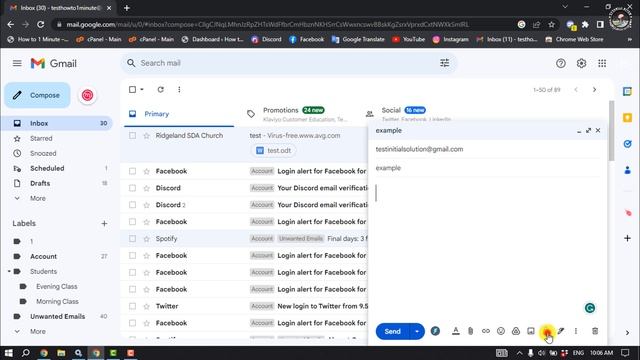Attach files using the paperclip icon
Viewport: 640px width, 360px height.
point(471,331)
